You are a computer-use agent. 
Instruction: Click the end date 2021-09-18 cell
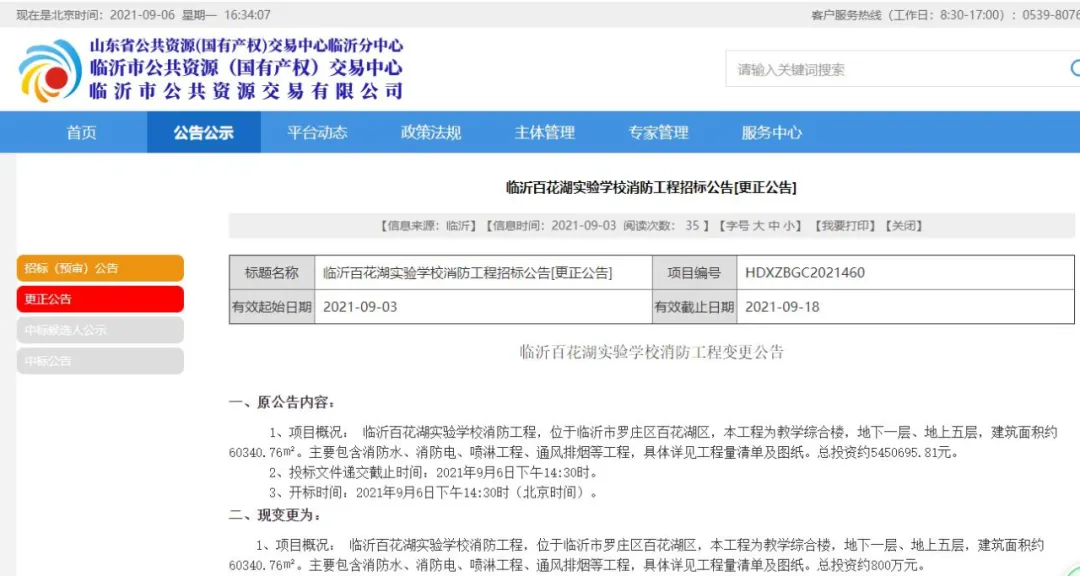[905, 307]
